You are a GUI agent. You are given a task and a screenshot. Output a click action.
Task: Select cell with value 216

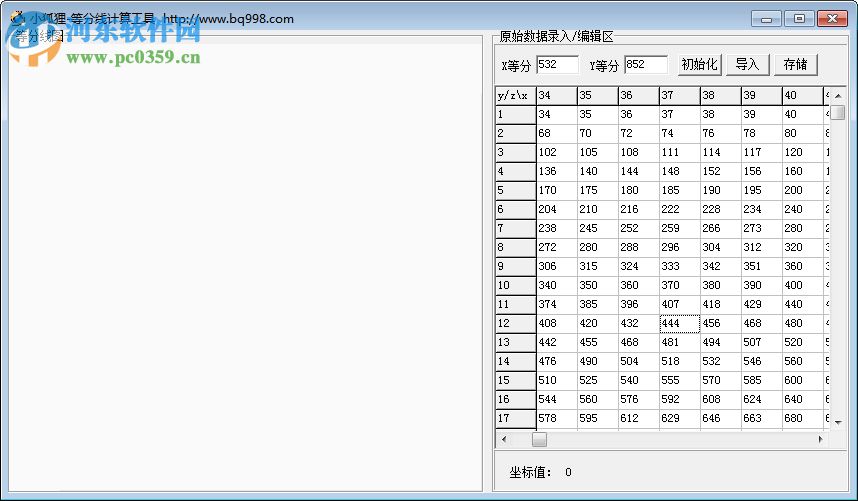click(x=639, y=209)
